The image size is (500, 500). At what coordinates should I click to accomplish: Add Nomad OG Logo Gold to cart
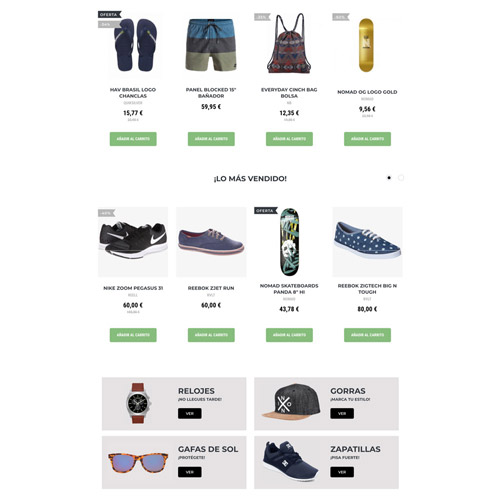coord(367,139)
